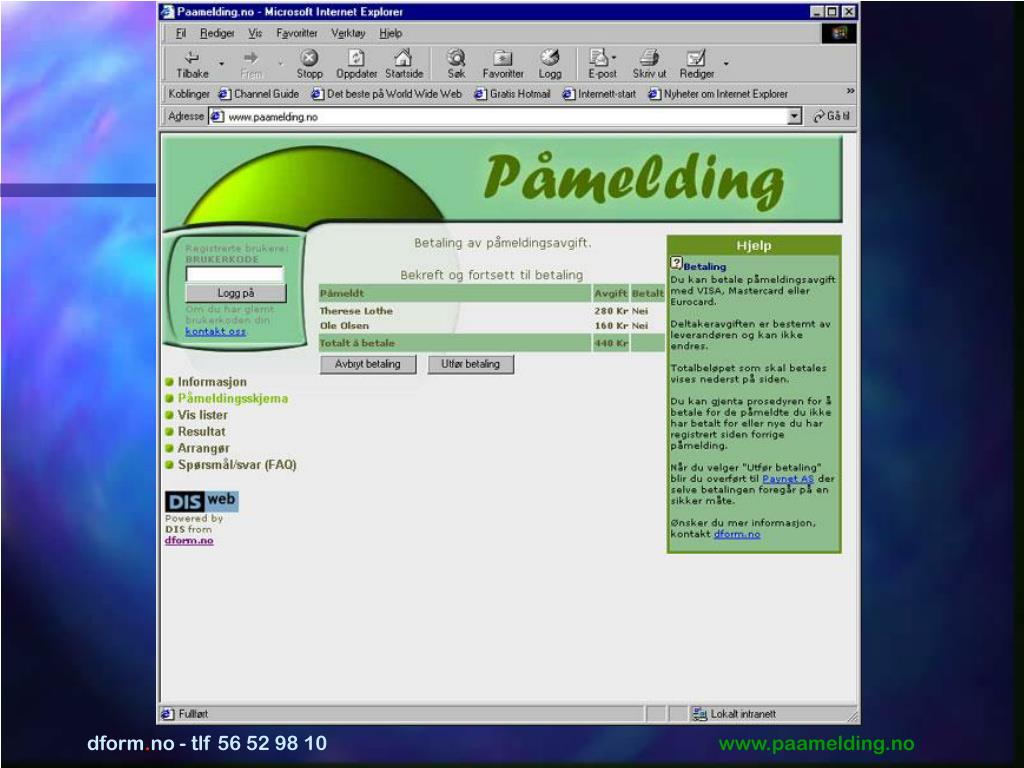This screenshot has width=1024, height=768.
Task: Click the Koblinger toolbar label
Action: tap(189, 94)
